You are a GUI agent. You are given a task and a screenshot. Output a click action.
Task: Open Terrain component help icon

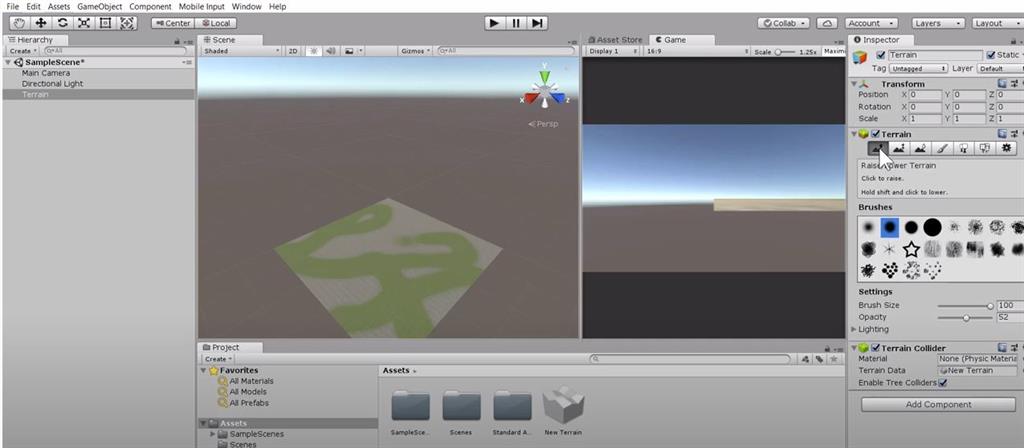1002,134
